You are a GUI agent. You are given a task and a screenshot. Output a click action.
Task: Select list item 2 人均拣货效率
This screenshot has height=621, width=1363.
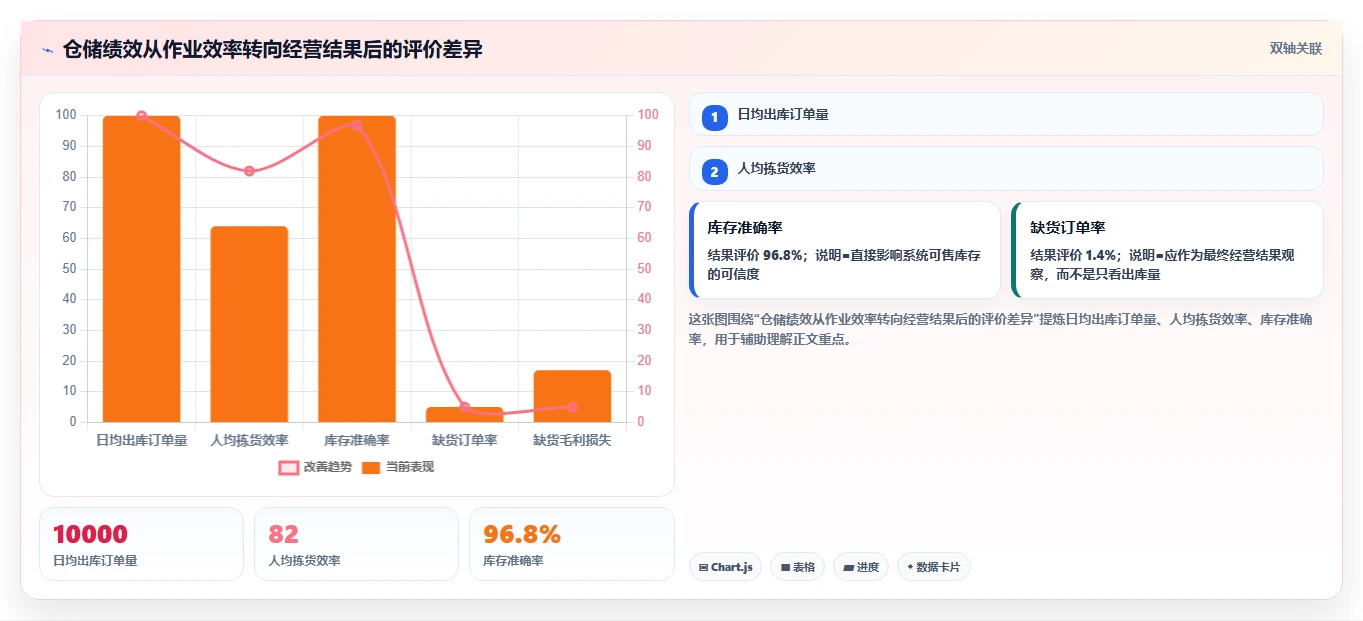click(1006, 169)
